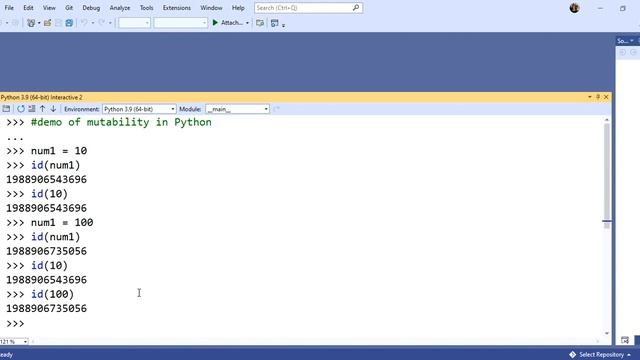Open the Help menu
640x360 pixels.
point(238,8)
